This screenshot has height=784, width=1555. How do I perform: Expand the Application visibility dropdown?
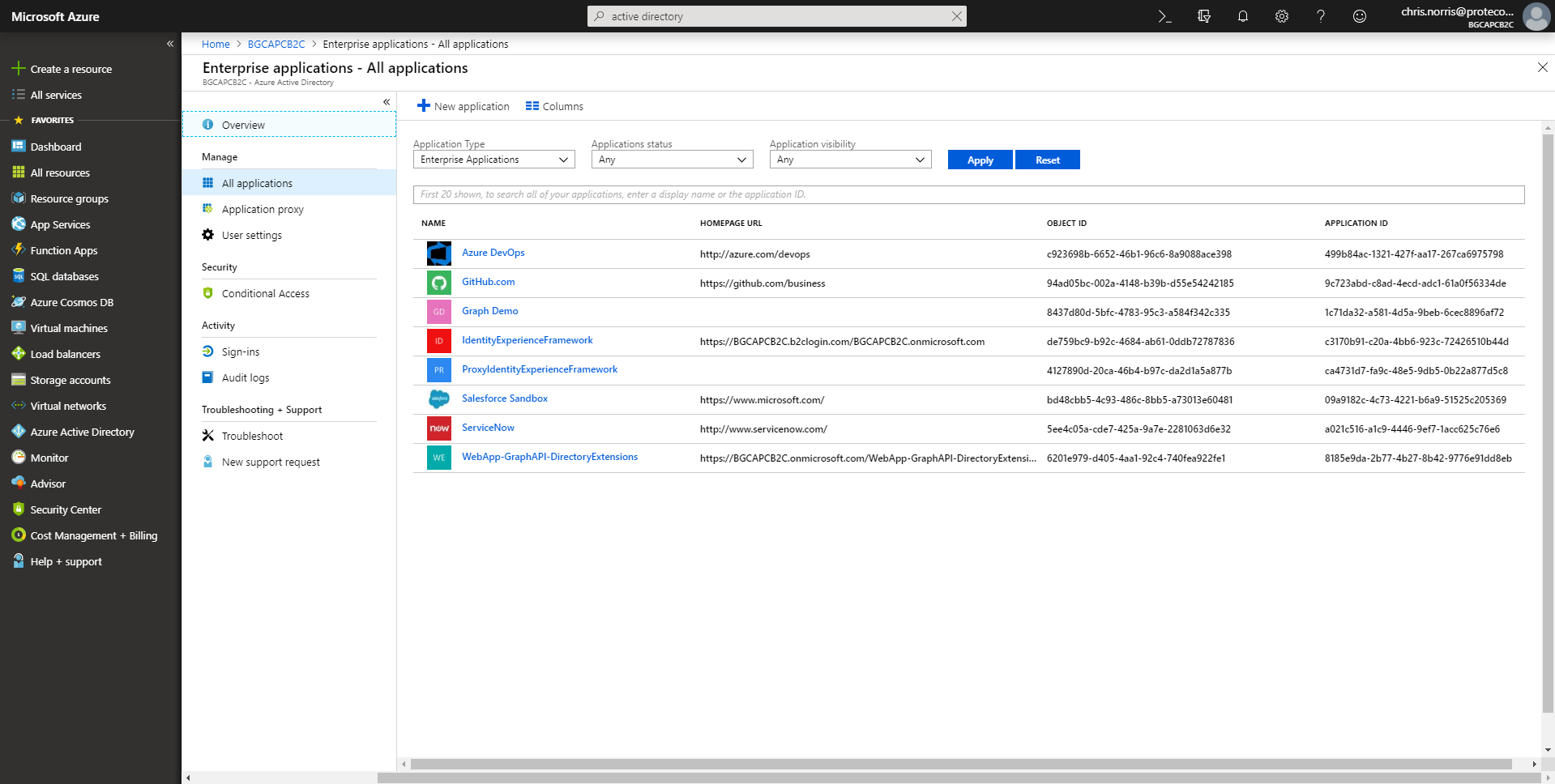(x=851, y=160)
